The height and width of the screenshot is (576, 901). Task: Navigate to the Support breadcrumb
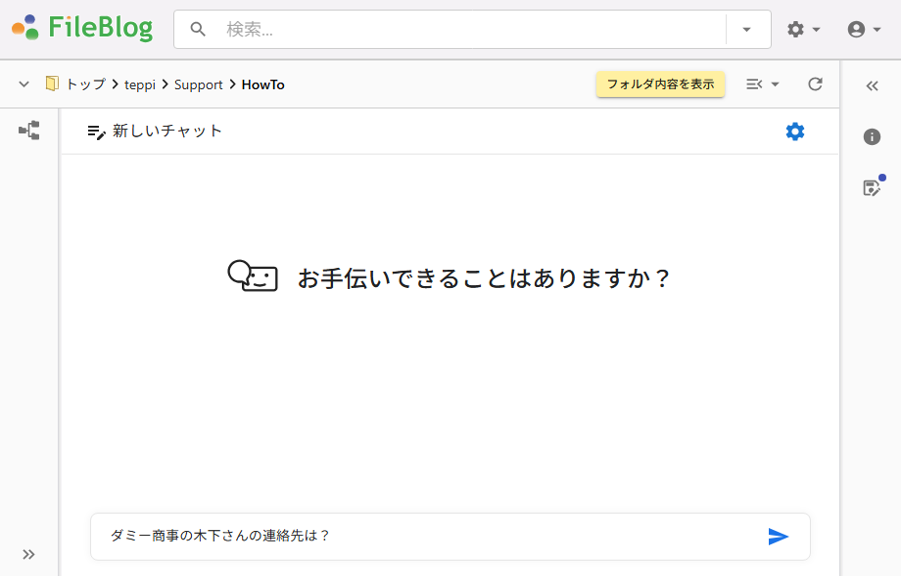(x=198, y=85)
